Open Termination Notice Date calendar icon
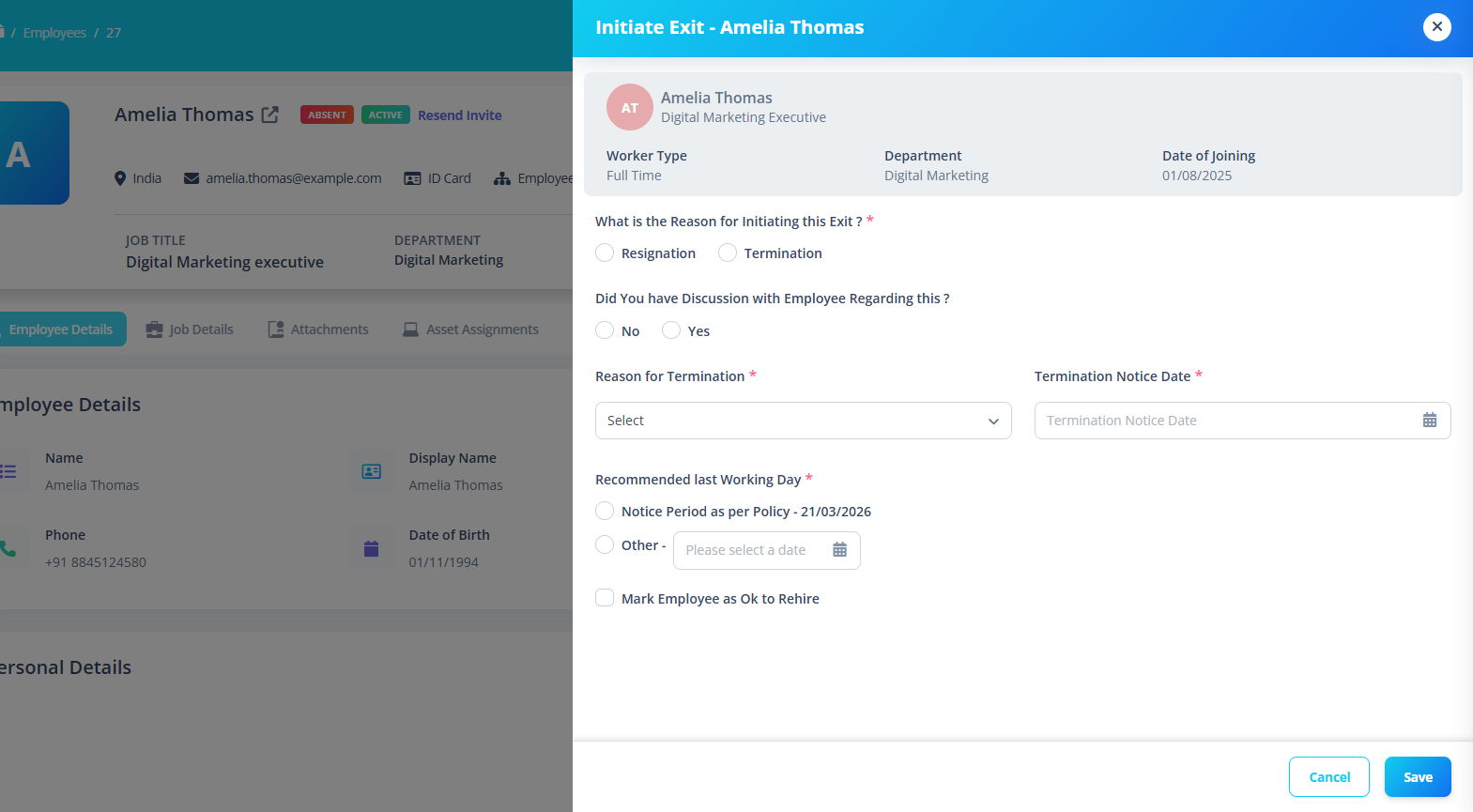The height and width of the screenshot is (812, 1473). (1430, 421)
